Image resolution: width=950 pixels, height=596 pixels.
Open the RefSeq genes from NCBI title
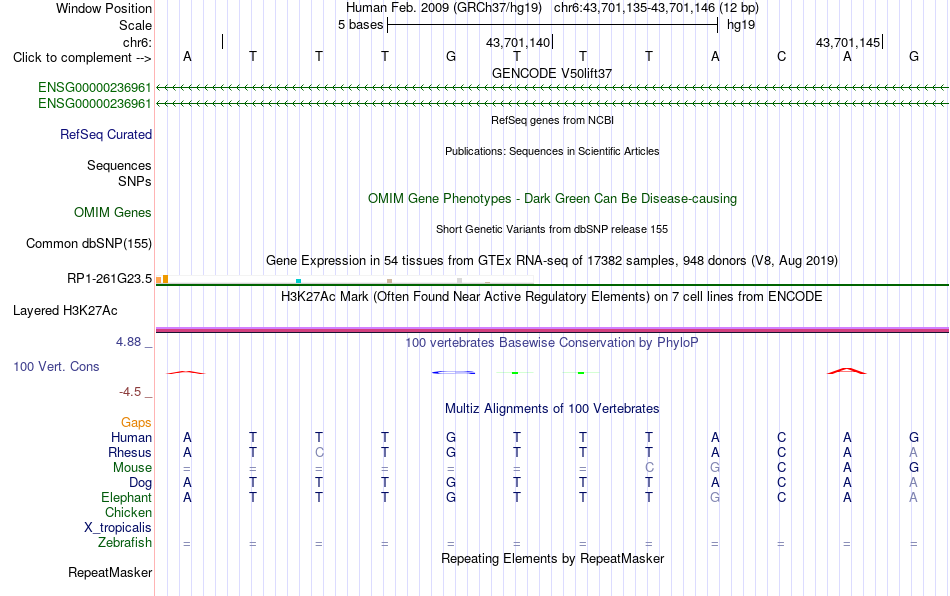(552, 121)
